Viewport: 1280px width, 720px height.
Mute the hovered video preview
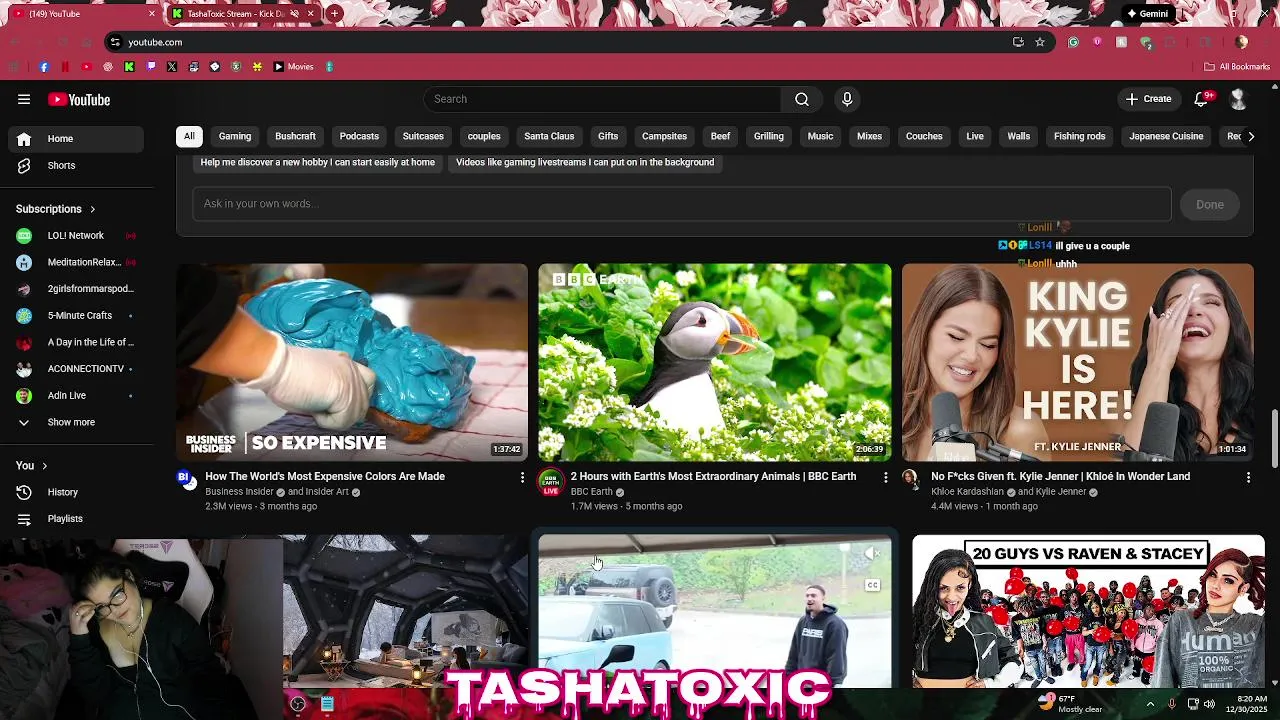872,552
